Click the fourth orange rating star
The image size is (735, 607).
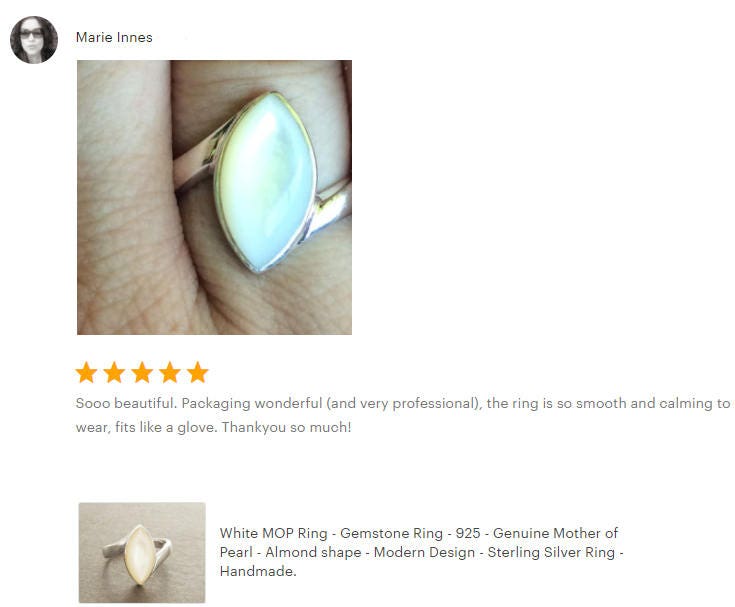coord(170,373)
